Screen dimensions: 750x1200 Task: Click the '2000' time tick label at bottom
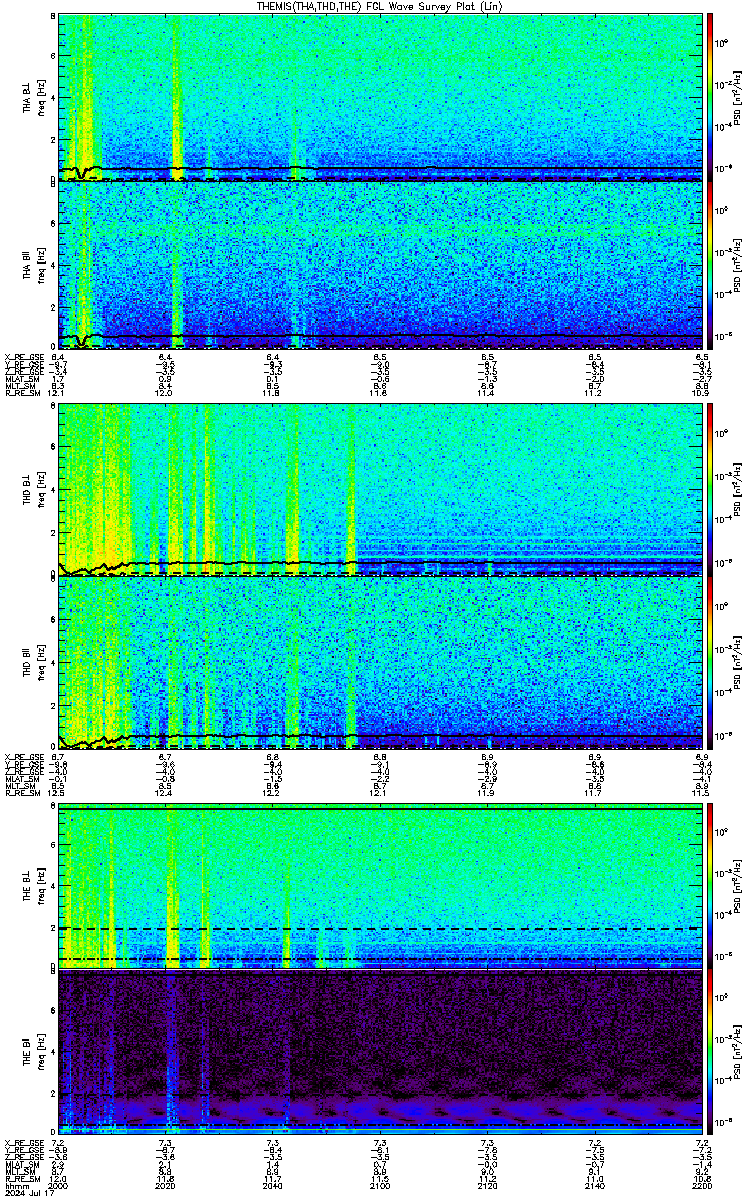pyautogui.click(x=59, y=1185)
